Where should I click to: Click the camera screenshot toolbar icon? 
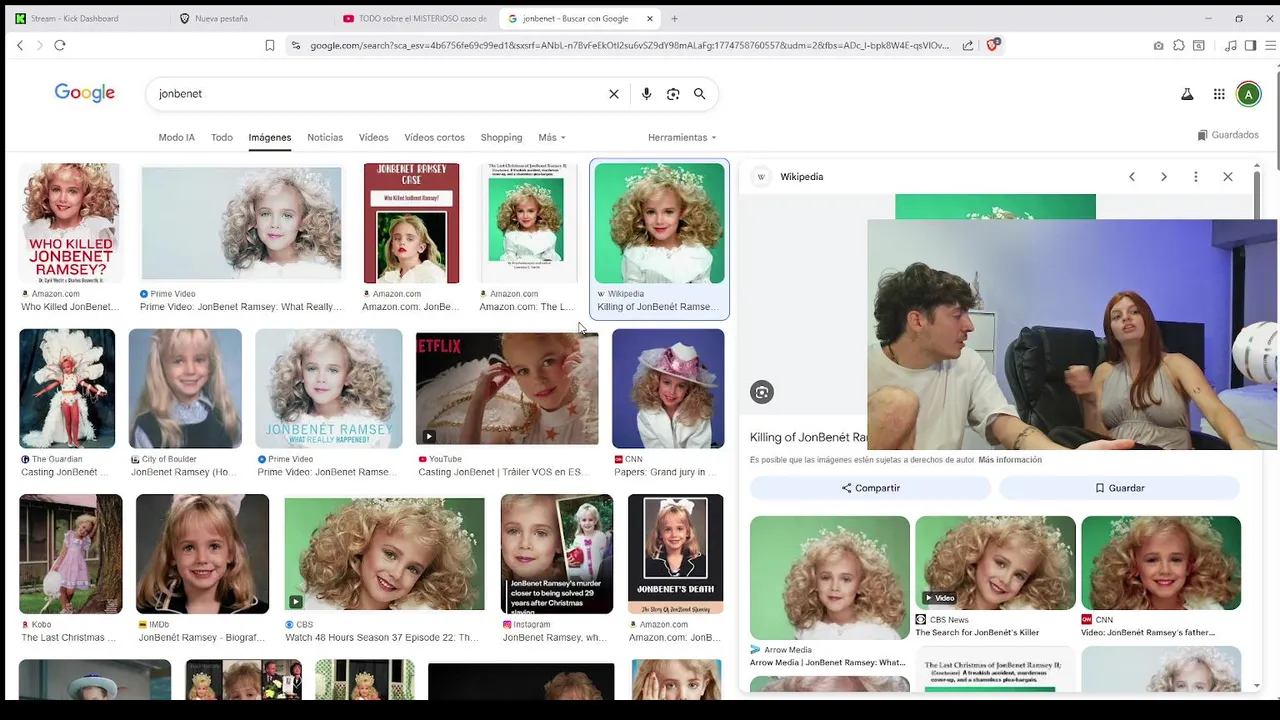coord(1158,45)
